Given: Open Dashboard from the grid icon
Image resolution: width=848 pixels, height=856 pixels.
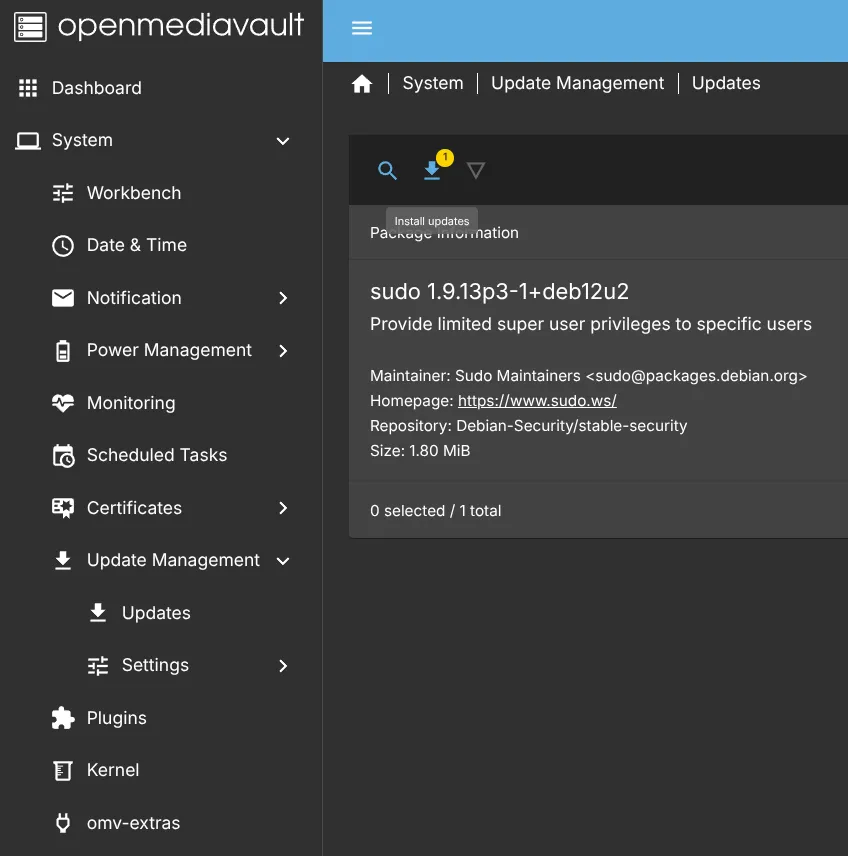Looking at the screenshot, I should click(28, 88).
